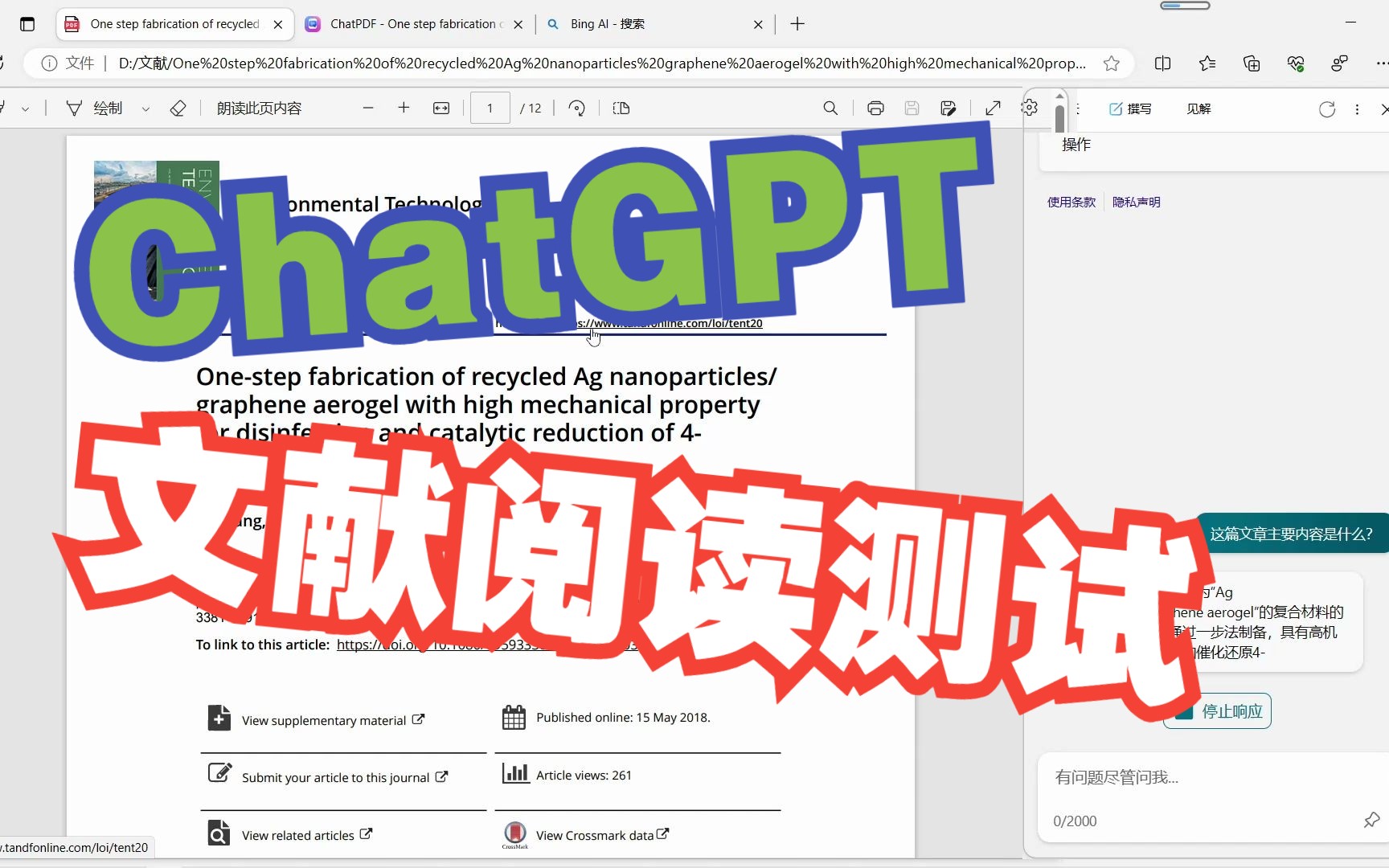
Task: Switch to the Compose (撰写) tab in sidebar
Action: (x=1130, y=109)
